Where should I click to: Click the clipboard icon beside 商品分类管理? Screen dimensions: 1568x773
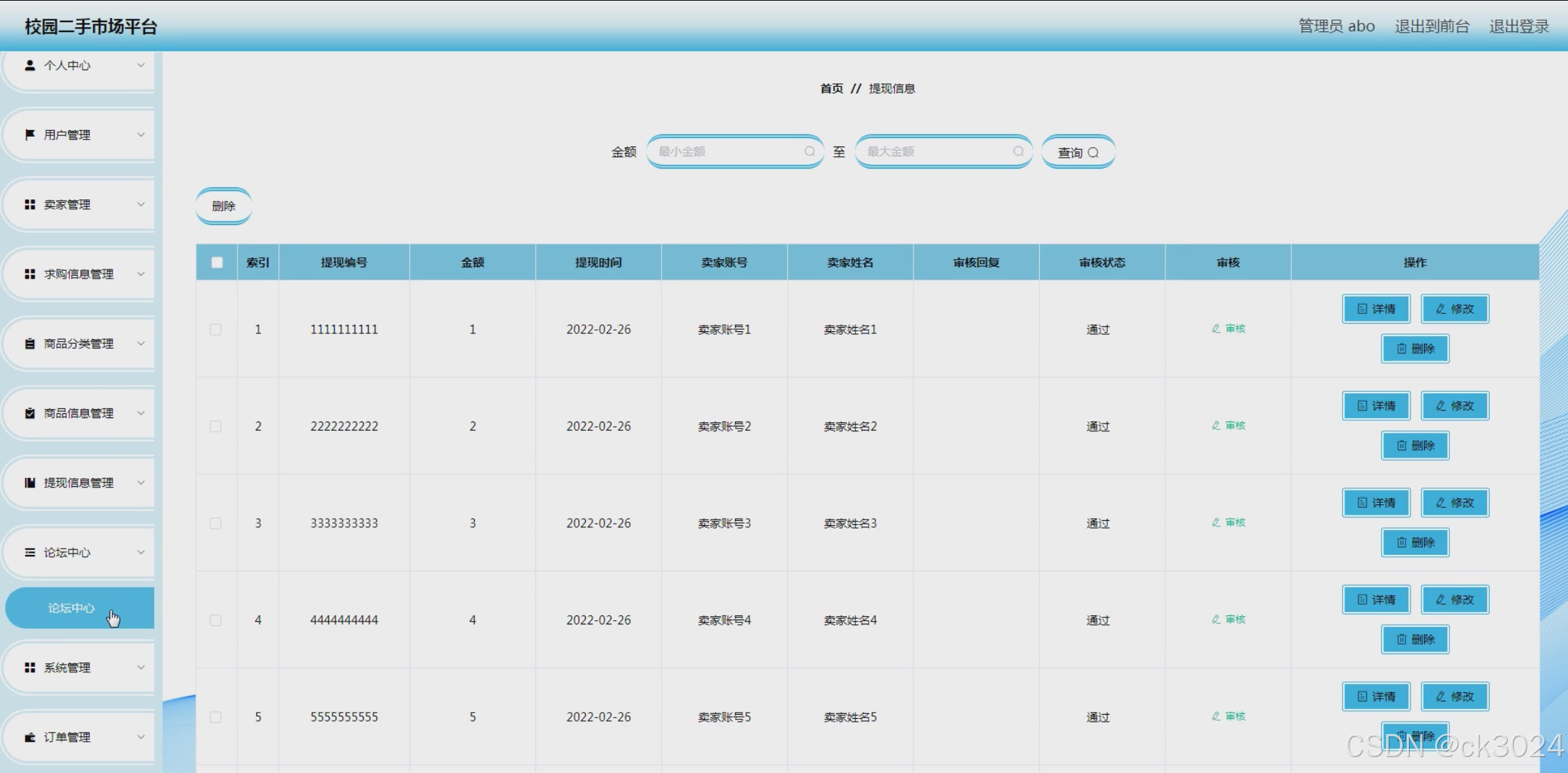point(30,344)
